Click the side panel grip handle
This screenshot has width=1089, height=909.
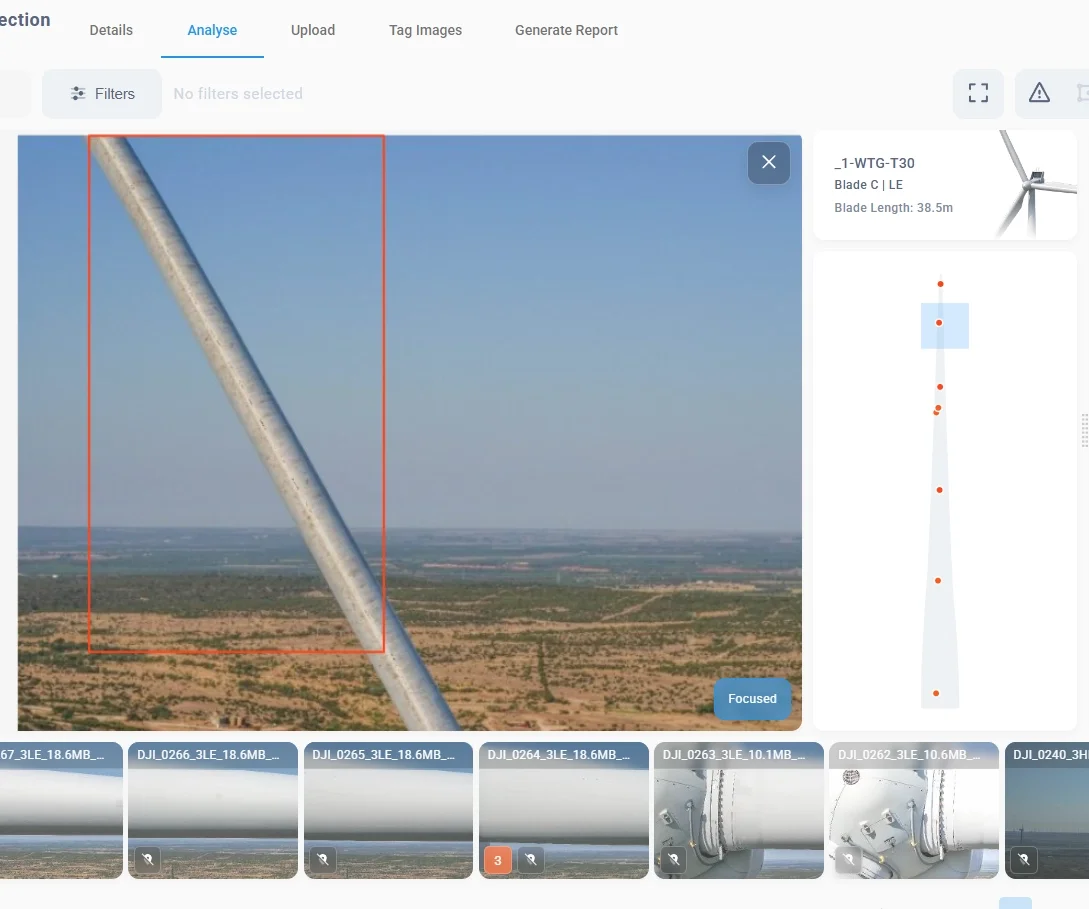coord(1085,431)
